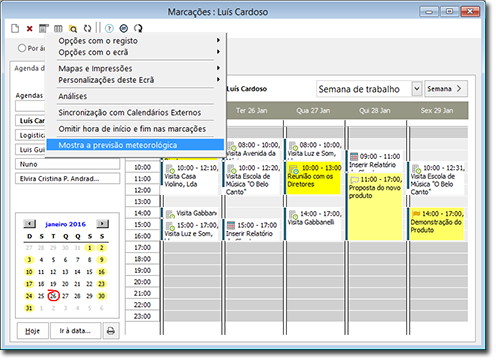Open Wednesday 08:00 Visita Luz e Som

[314, 149]
